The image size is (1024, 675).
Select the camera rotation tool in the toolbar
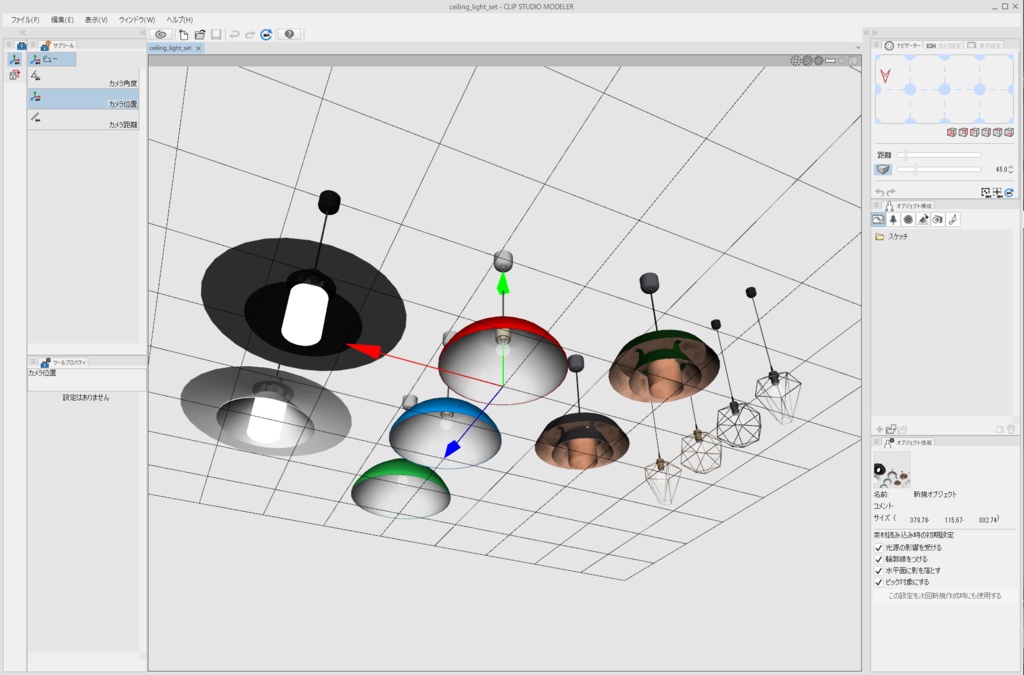(161, 34)
